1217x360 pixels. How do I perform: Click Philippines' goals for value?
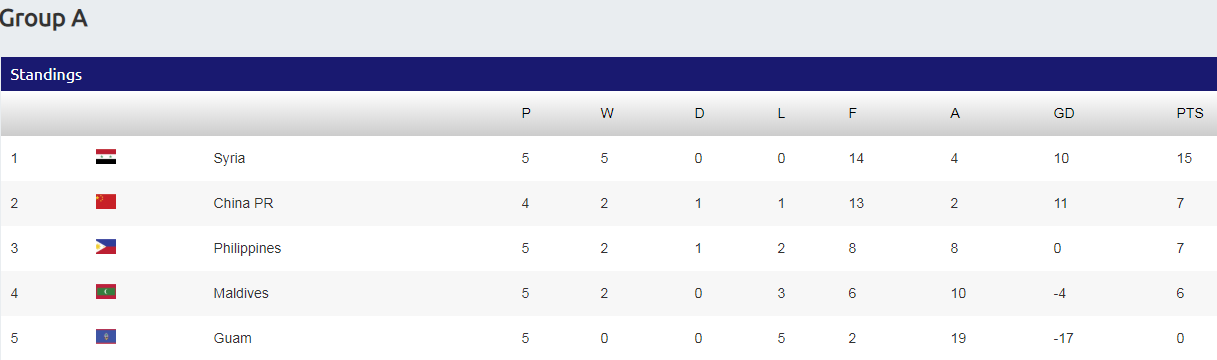852,248
